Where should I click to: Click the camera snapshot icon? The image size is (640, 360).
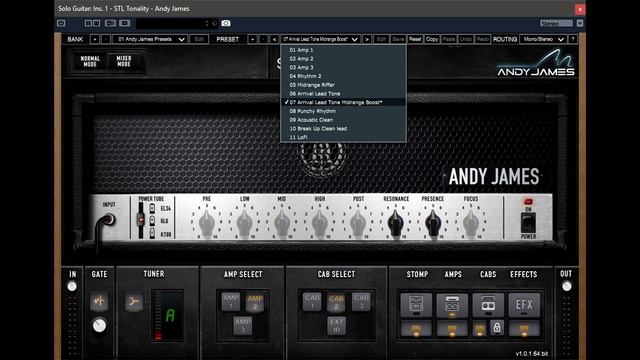pyautogui.click(x=226, y=23)
